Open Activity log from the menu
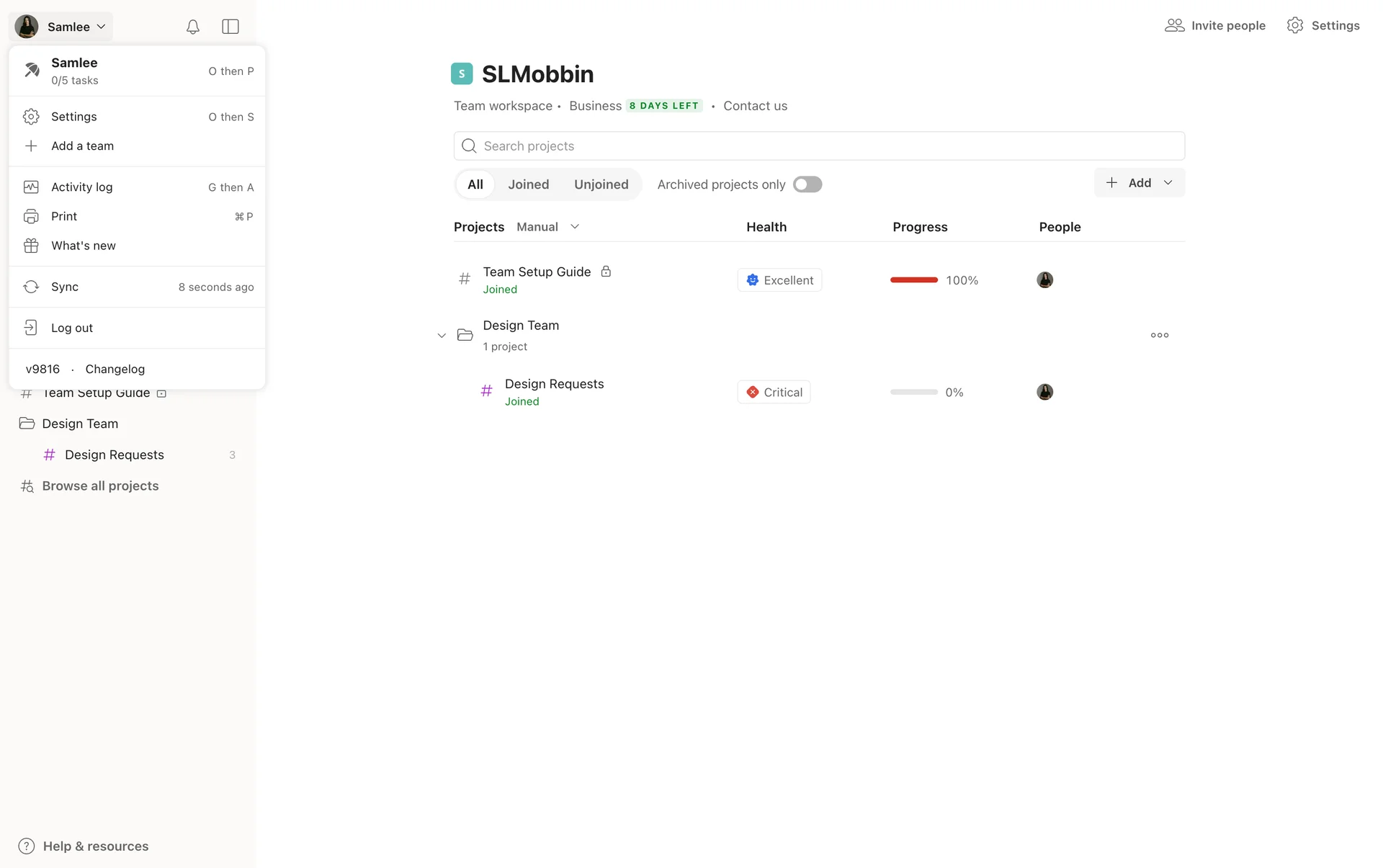This screenshot has height=868, width=1383. point(81,187)
